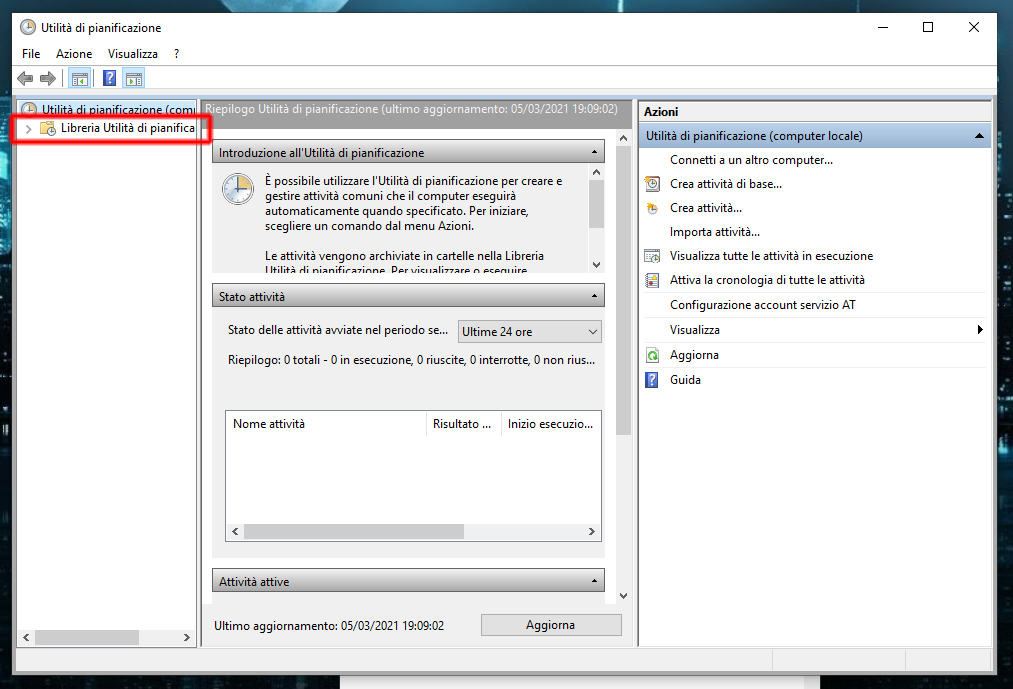Viewport: 1013px width, 689px height.
Task: Toggle the console tree pane icon
Action: pyautogui.click(x=79, y=79)
